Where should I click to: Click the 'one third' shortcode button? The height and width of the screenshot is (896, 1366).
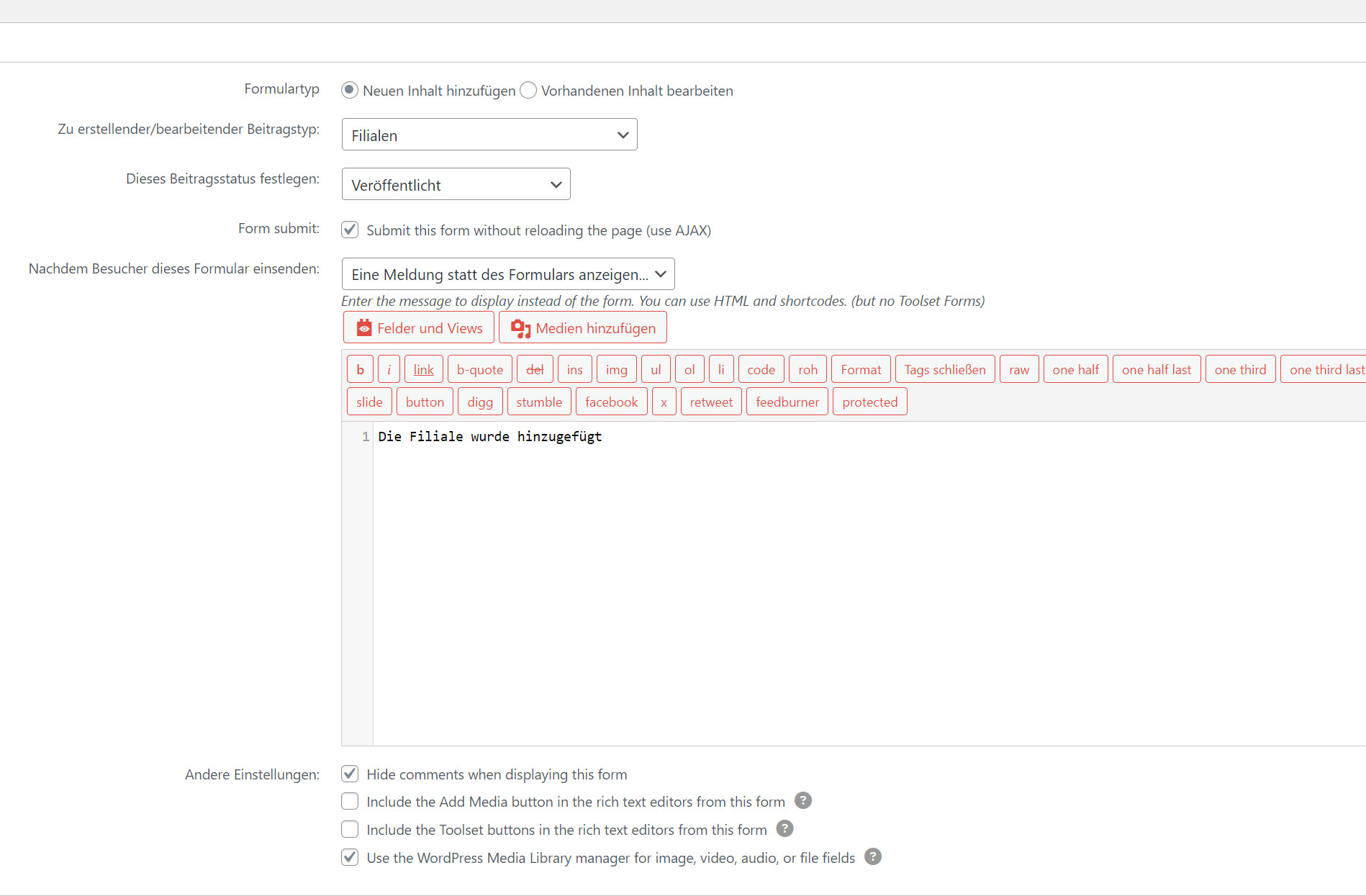[x=1241, y=369]
